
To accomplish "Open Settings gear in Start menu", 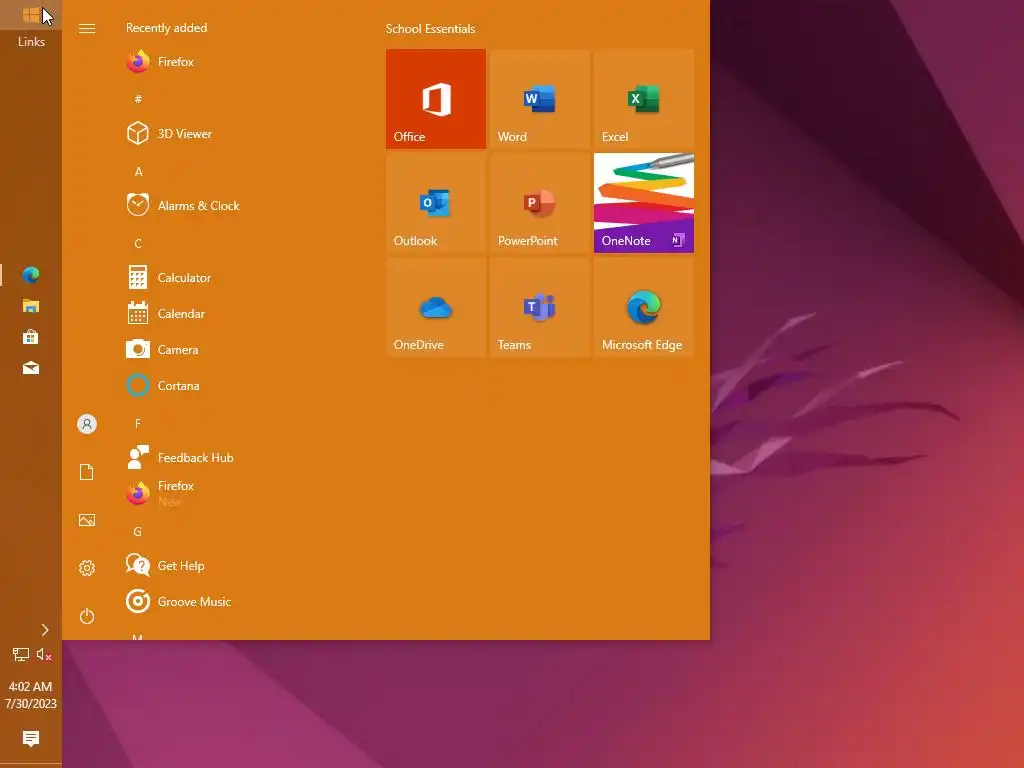I will tap(87, 568).
